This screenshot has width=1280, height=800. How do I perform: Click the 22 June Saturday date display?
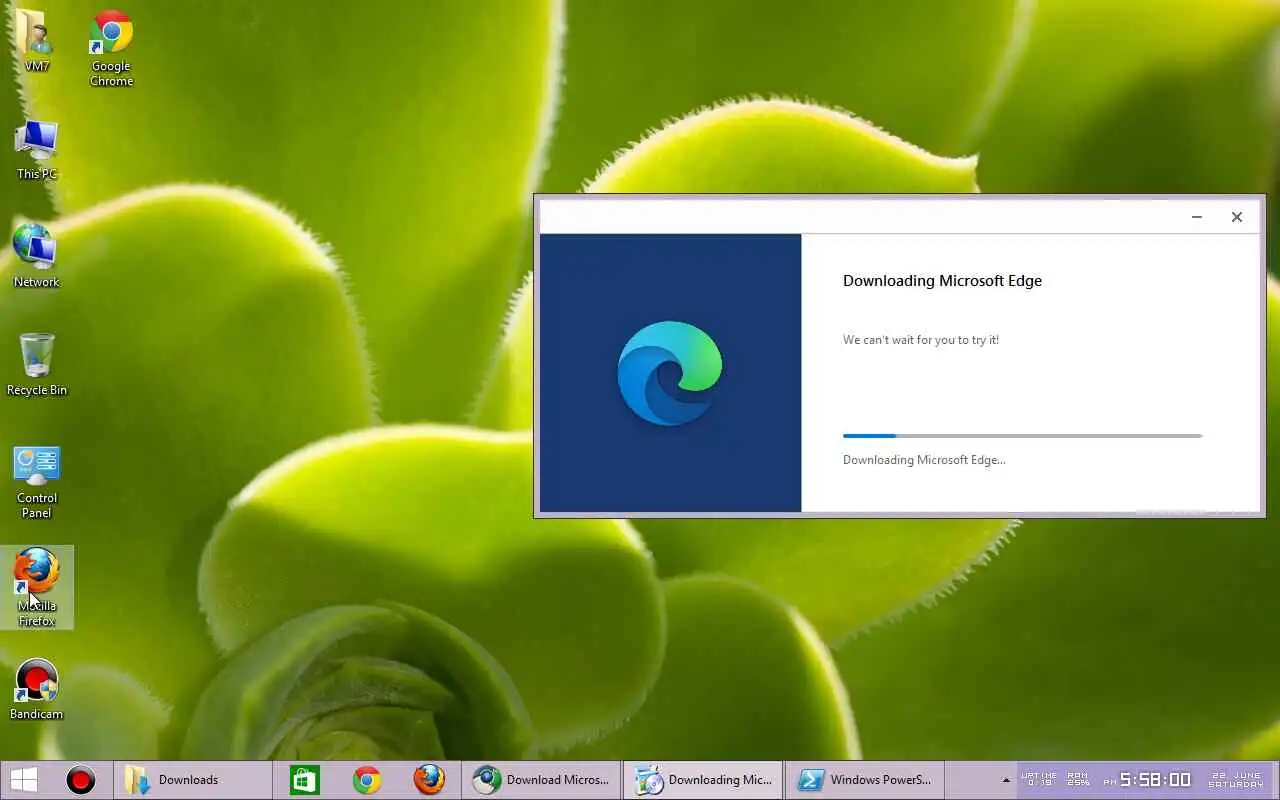point(1235,780)
